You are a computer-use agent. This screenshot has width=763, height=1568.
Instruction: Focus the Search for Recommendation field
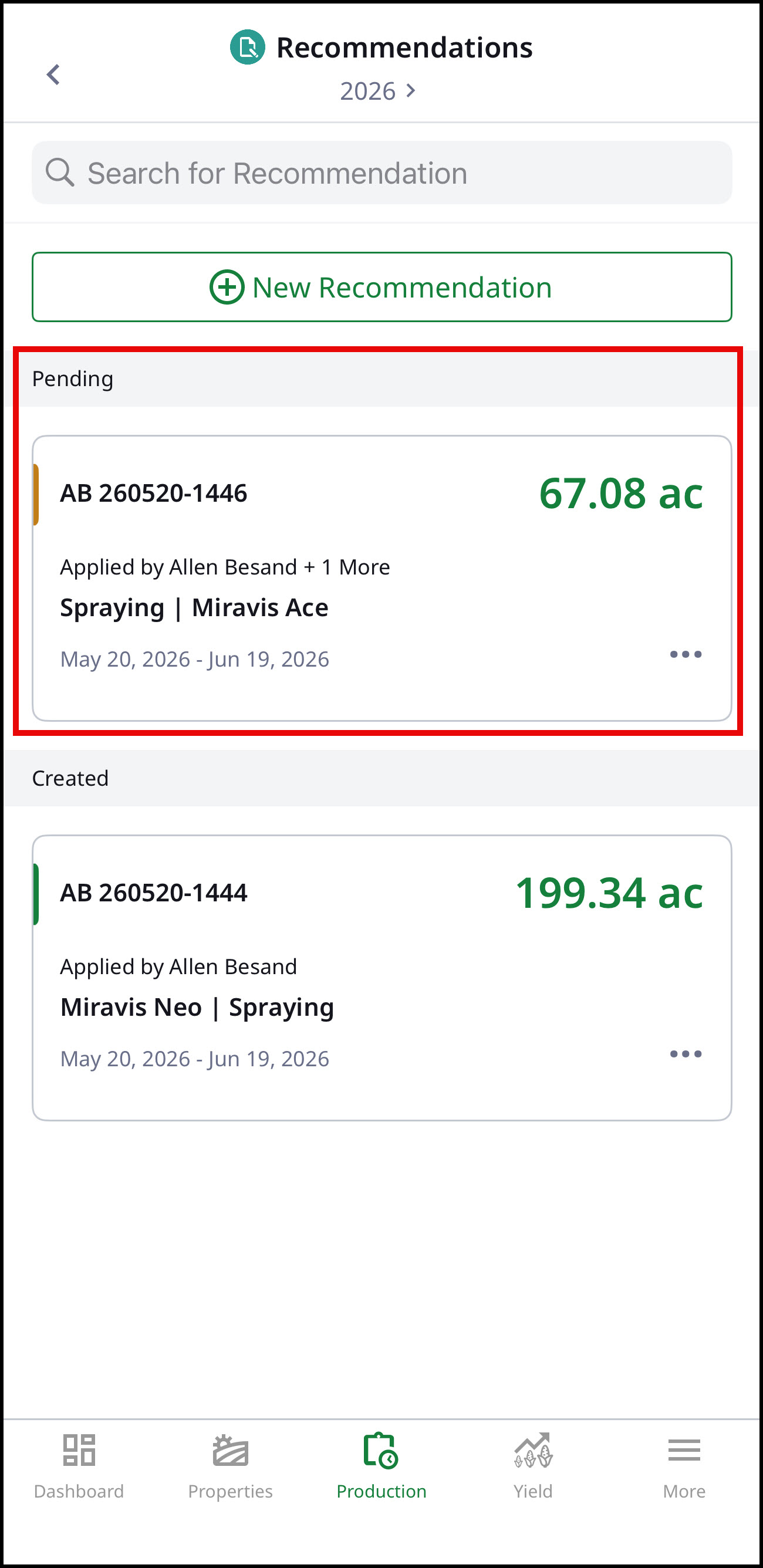pyautogui.click(x=382, y=173)
